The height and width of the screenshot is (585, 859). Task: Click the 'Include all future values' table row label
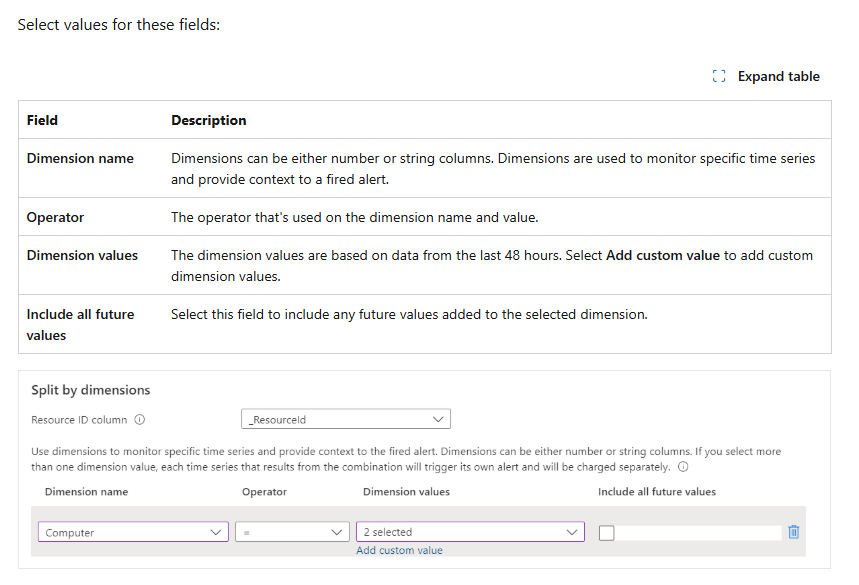(x=81, y=325)
